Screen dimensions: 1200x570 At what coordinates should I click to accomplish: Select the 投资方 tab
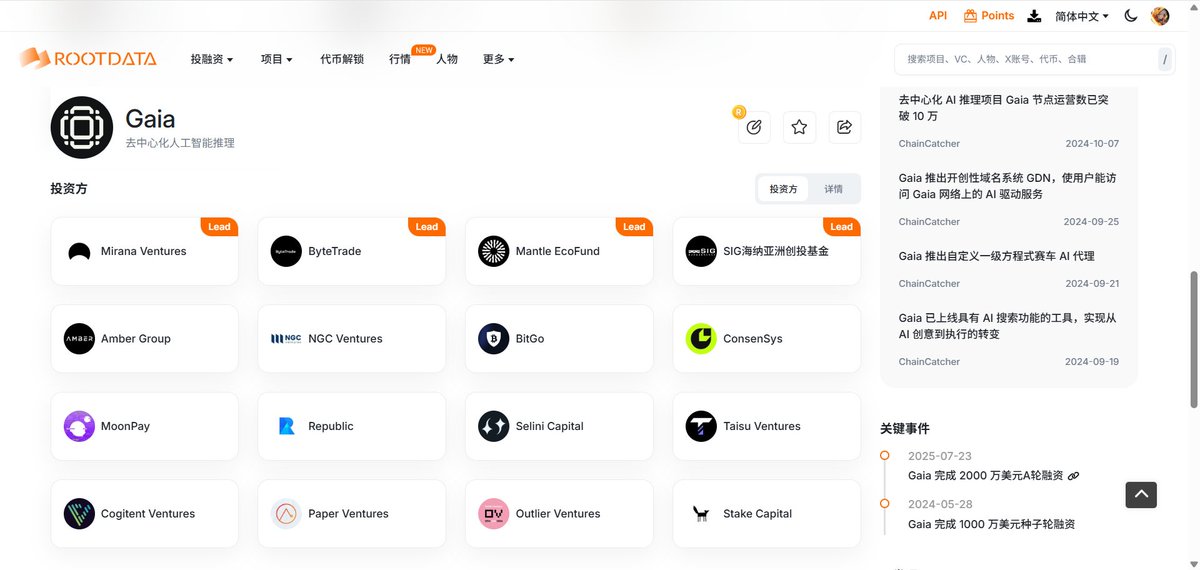pos(783,189)
